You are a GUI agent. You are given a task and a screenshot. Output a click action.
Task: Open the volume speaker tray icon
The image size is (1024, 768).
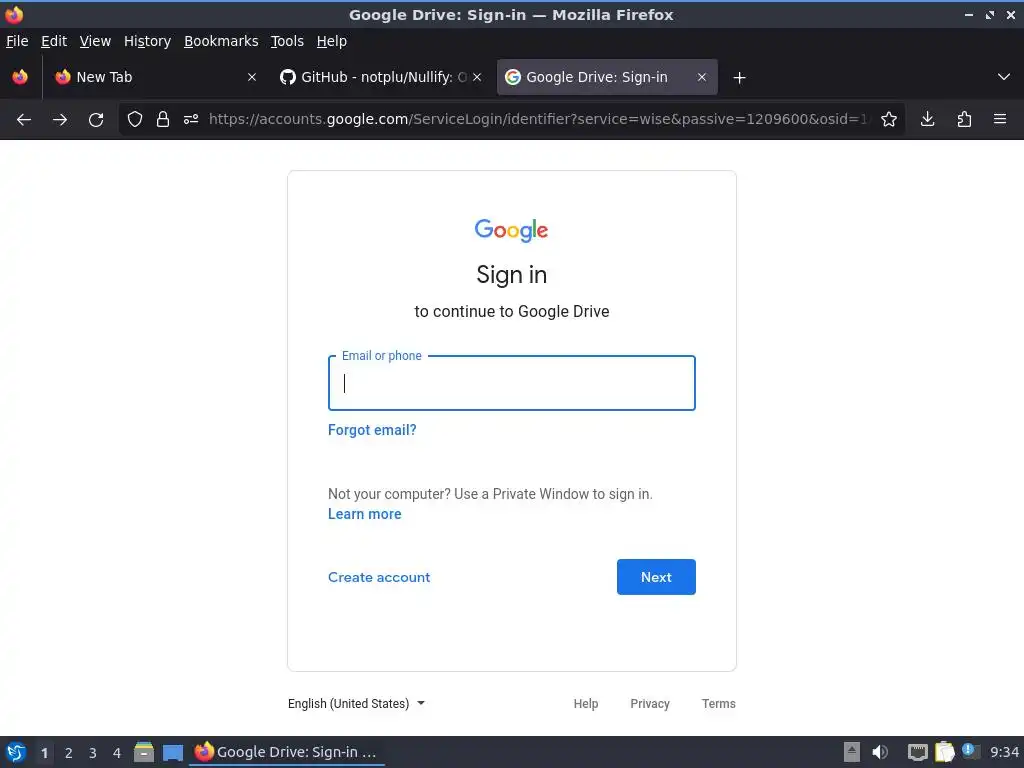pyautogui.click(x=880, y=752)
